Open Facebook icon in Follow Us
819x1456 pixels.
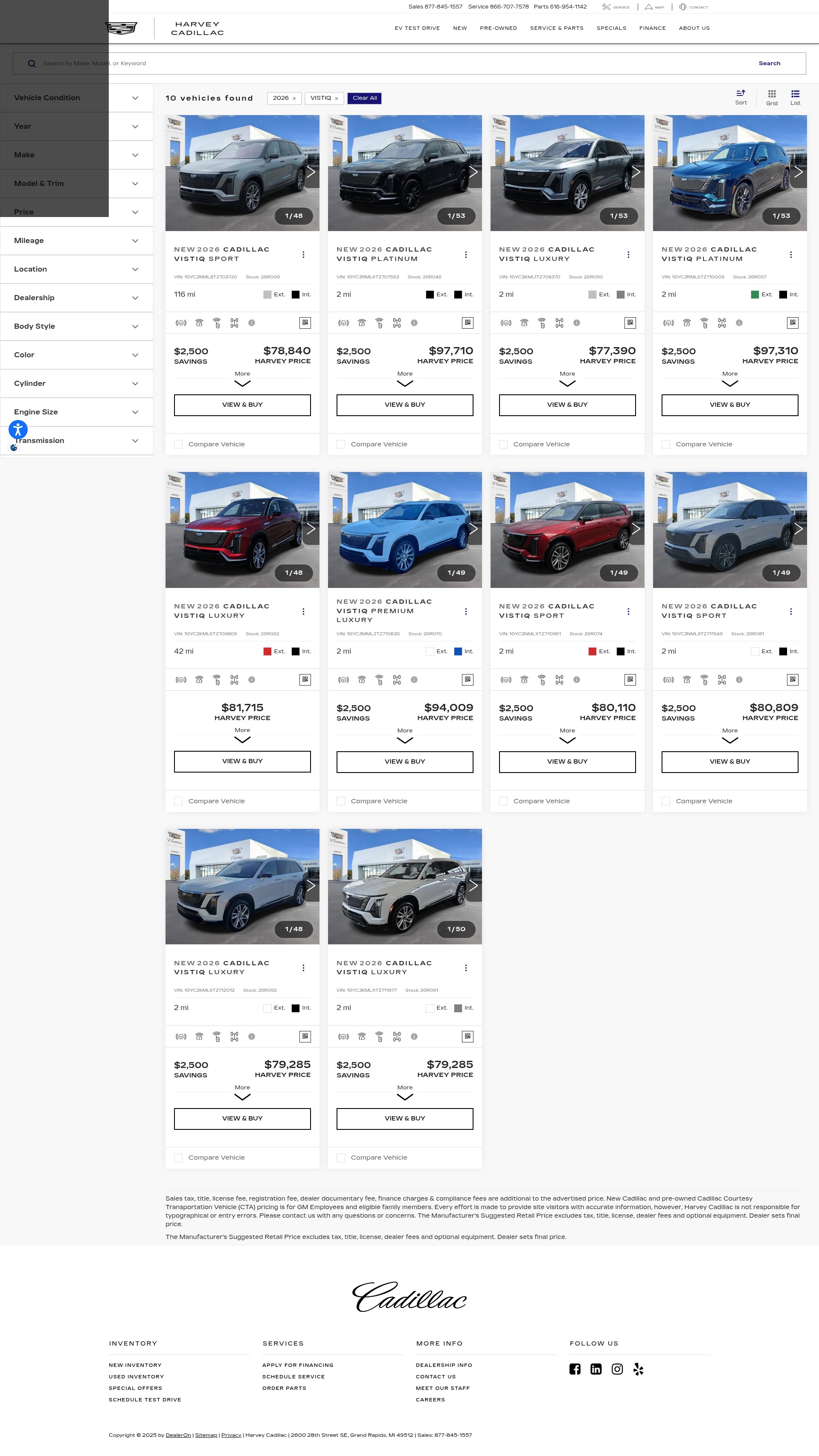click(575, 1369)
